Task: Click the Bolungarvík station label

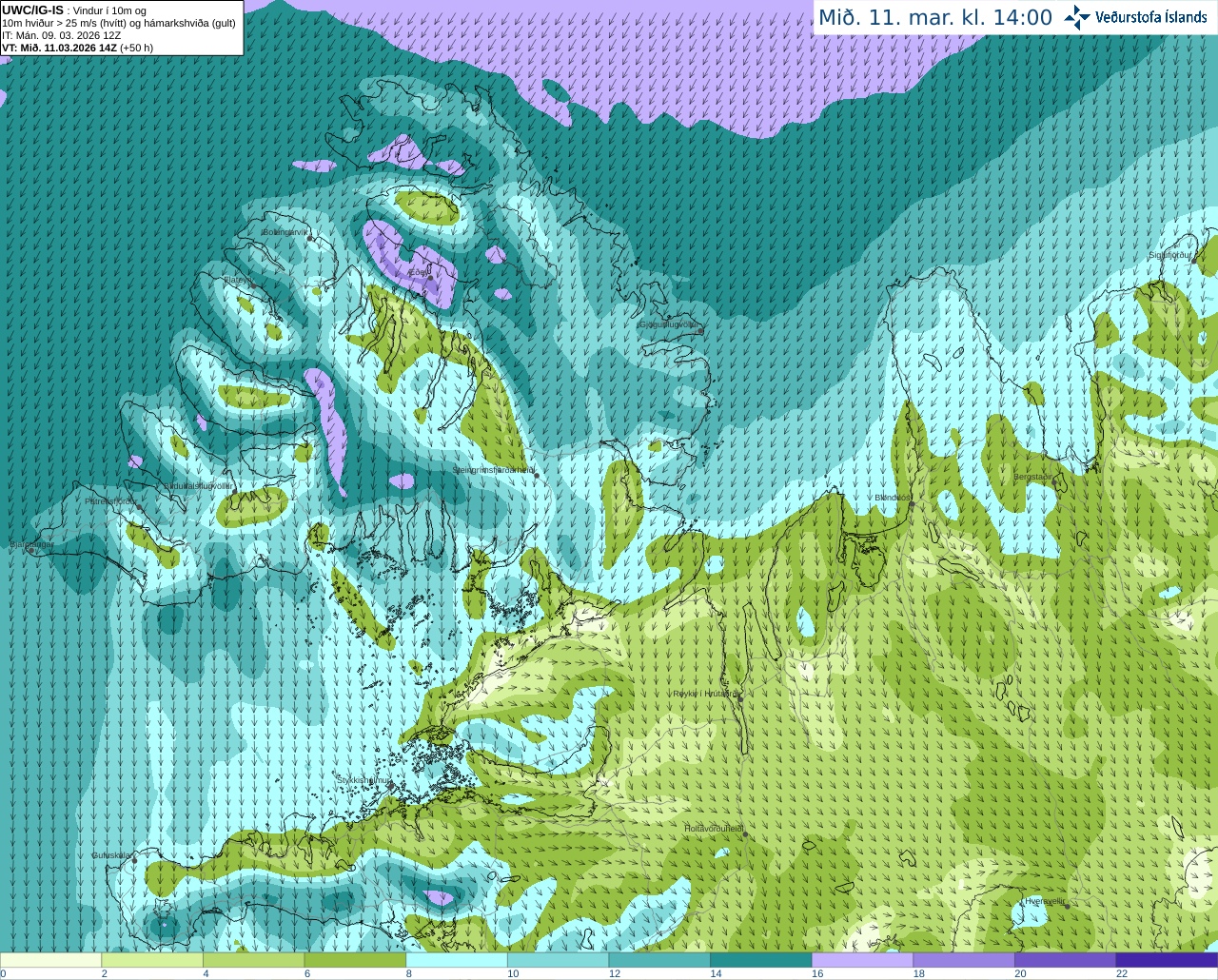Action: click(285, 232)
